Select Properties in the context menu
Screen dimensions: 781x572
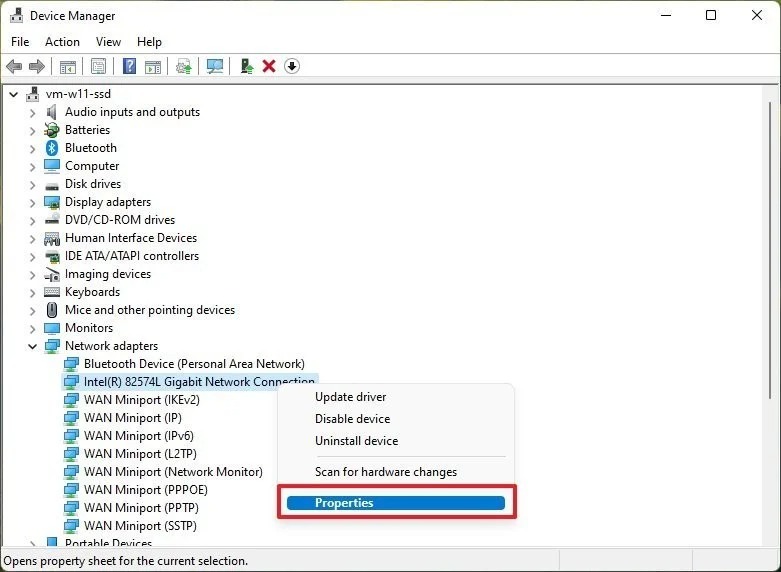click(x=396, y=503)
